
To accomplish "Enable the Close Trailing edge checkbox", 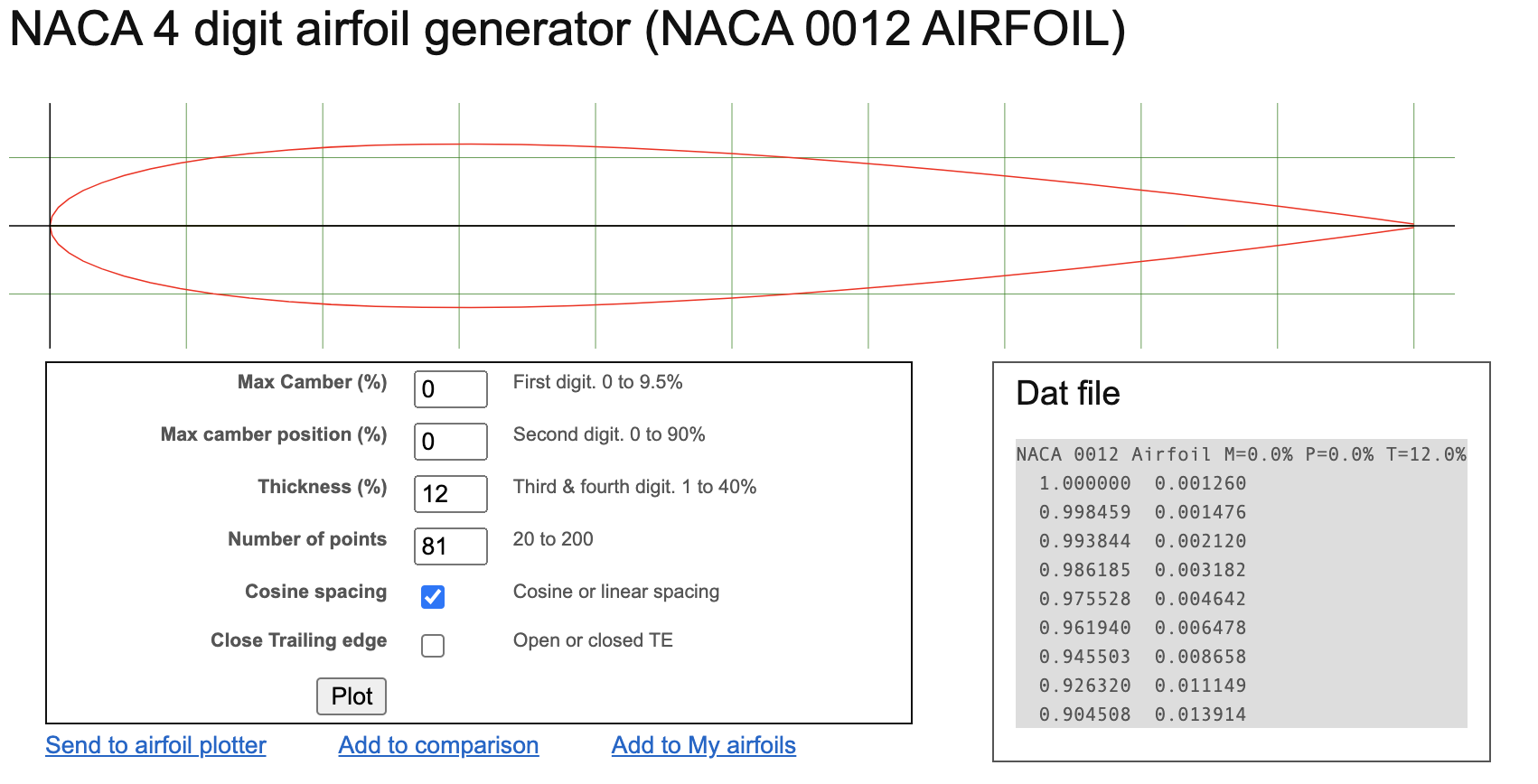I will tap(433, 646).
